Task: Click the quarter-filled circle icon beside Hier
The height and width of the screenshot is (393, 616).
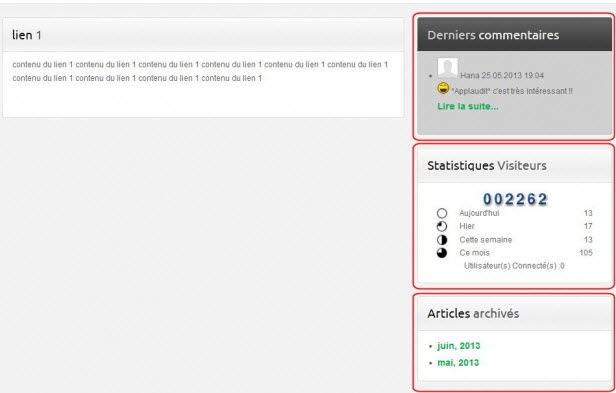Action: [442, 226]
